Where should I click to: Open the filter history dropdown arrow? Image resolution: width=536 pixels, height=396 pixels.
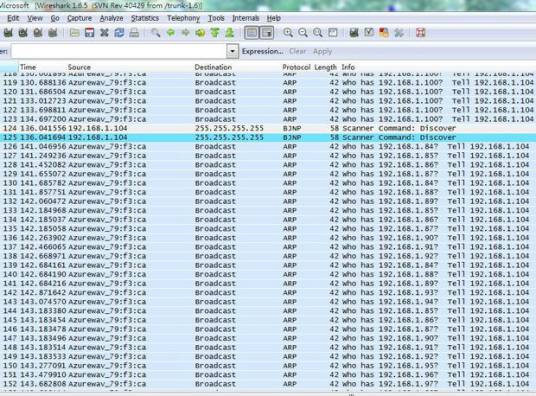pyautogui.click(x=232, y=51)
